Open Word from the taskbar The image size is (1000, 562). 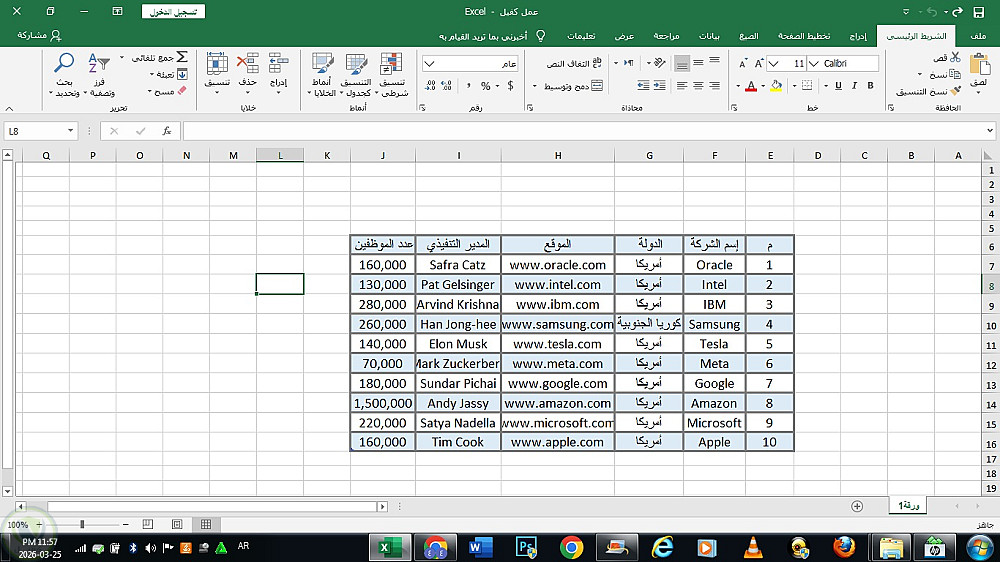tap(480, 548)
